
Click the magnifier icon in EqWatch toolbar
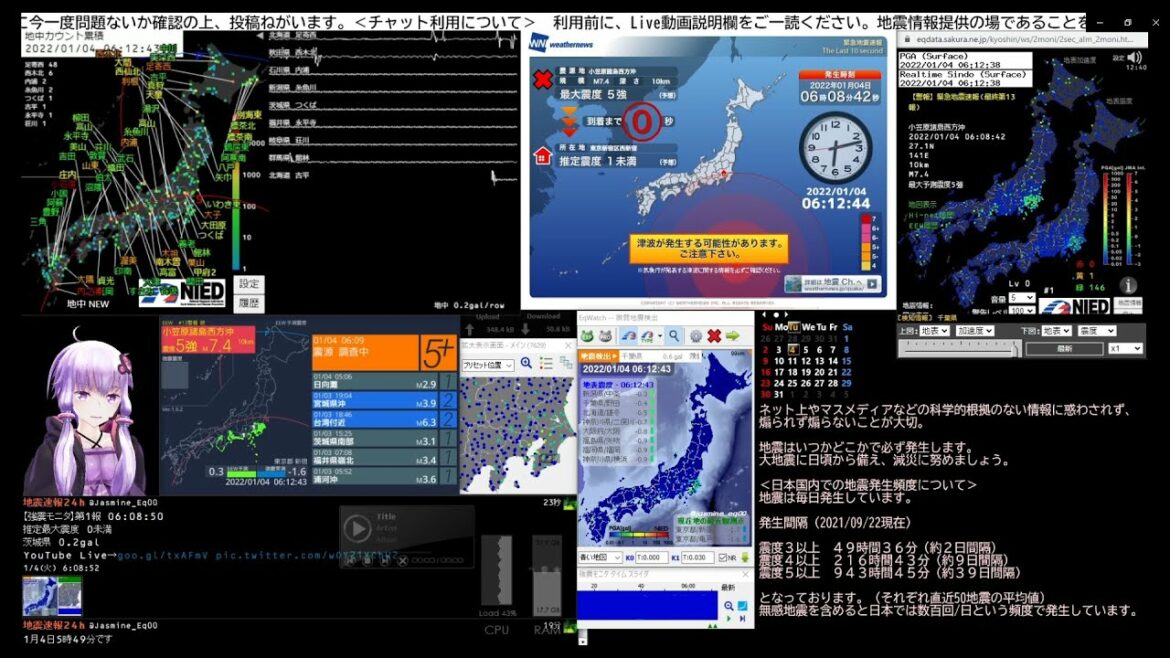pyautogui.click(x=674, y=336)
